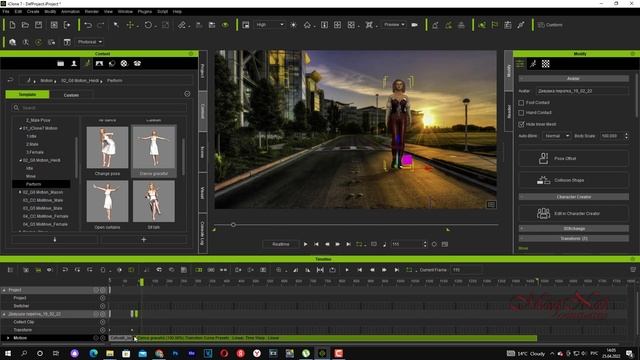Uncheck the Hide Inner Mesh checkbox
This screenshot has width=640, height=360.
(x=521, y=124)
